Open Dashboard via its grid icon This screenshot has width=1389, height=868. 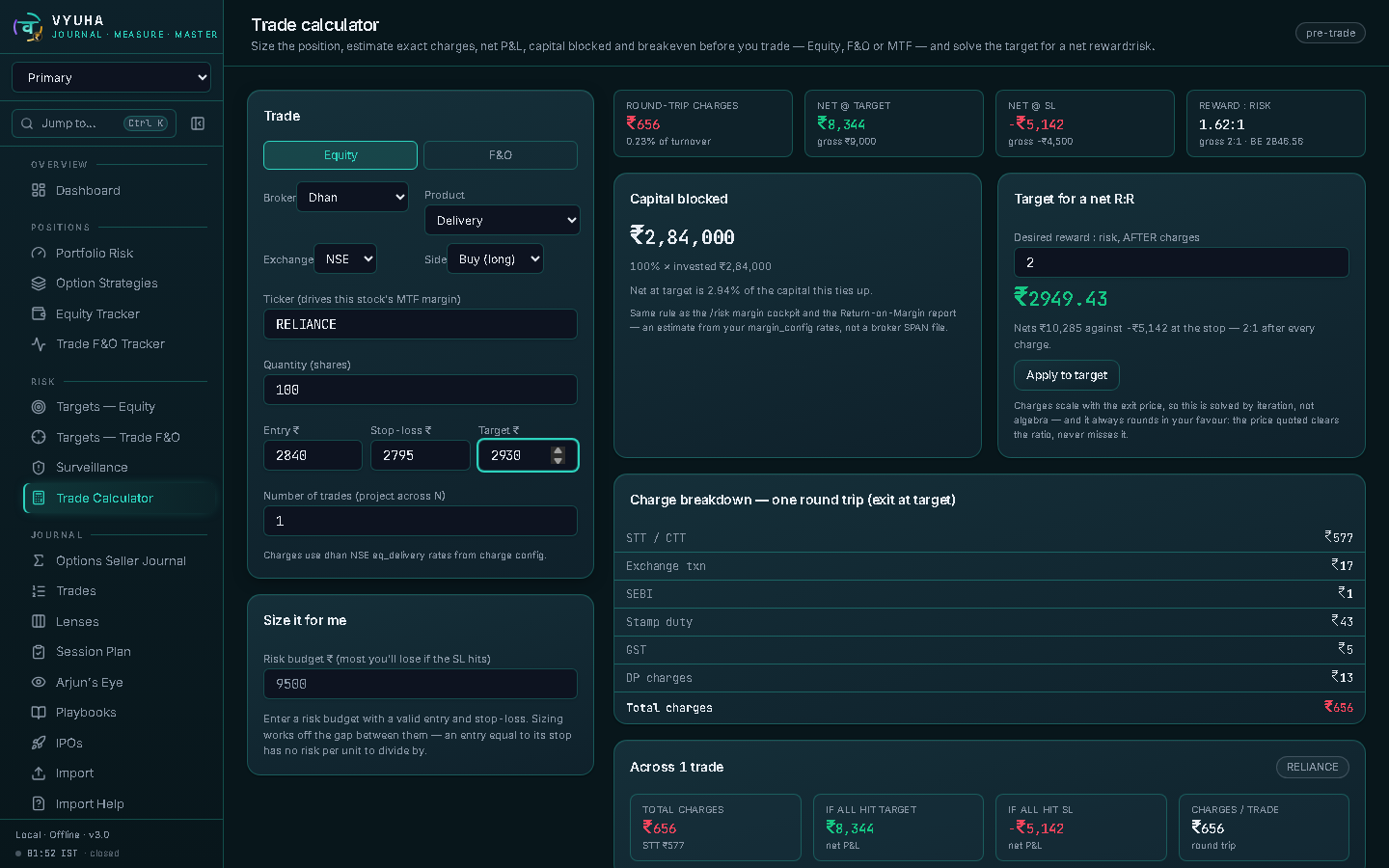(x=39, y=191)
